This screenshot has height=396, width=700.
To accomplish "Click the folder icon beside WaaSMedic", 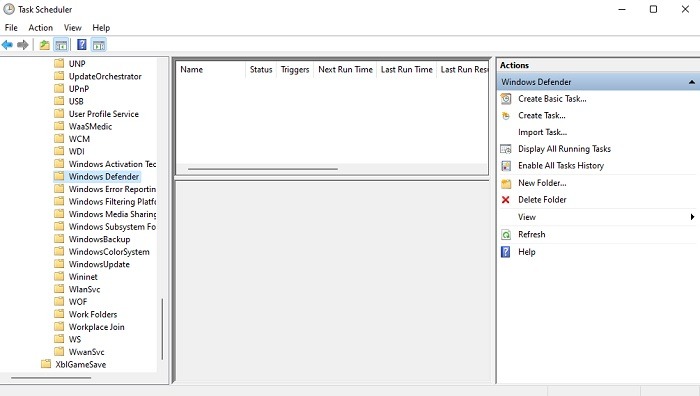I will (x=59, y=126).
